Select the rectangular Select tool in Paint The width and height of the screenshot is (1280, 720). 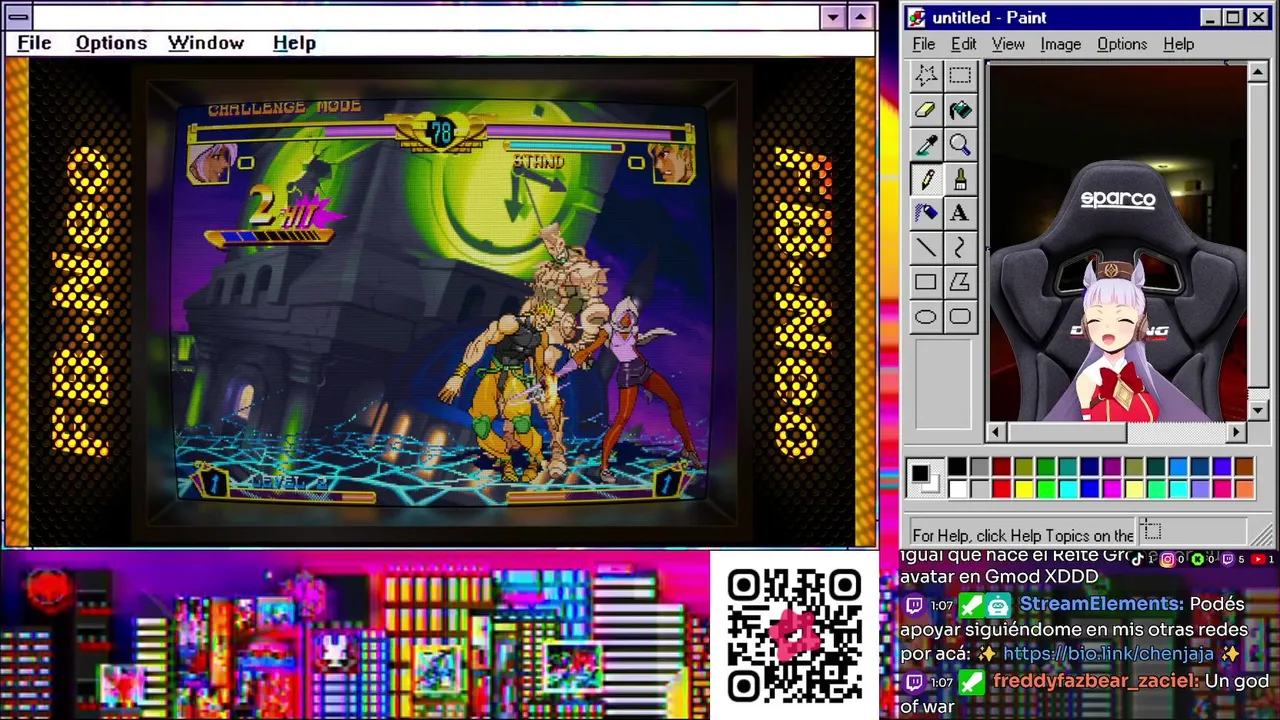(x=960, y=76)
